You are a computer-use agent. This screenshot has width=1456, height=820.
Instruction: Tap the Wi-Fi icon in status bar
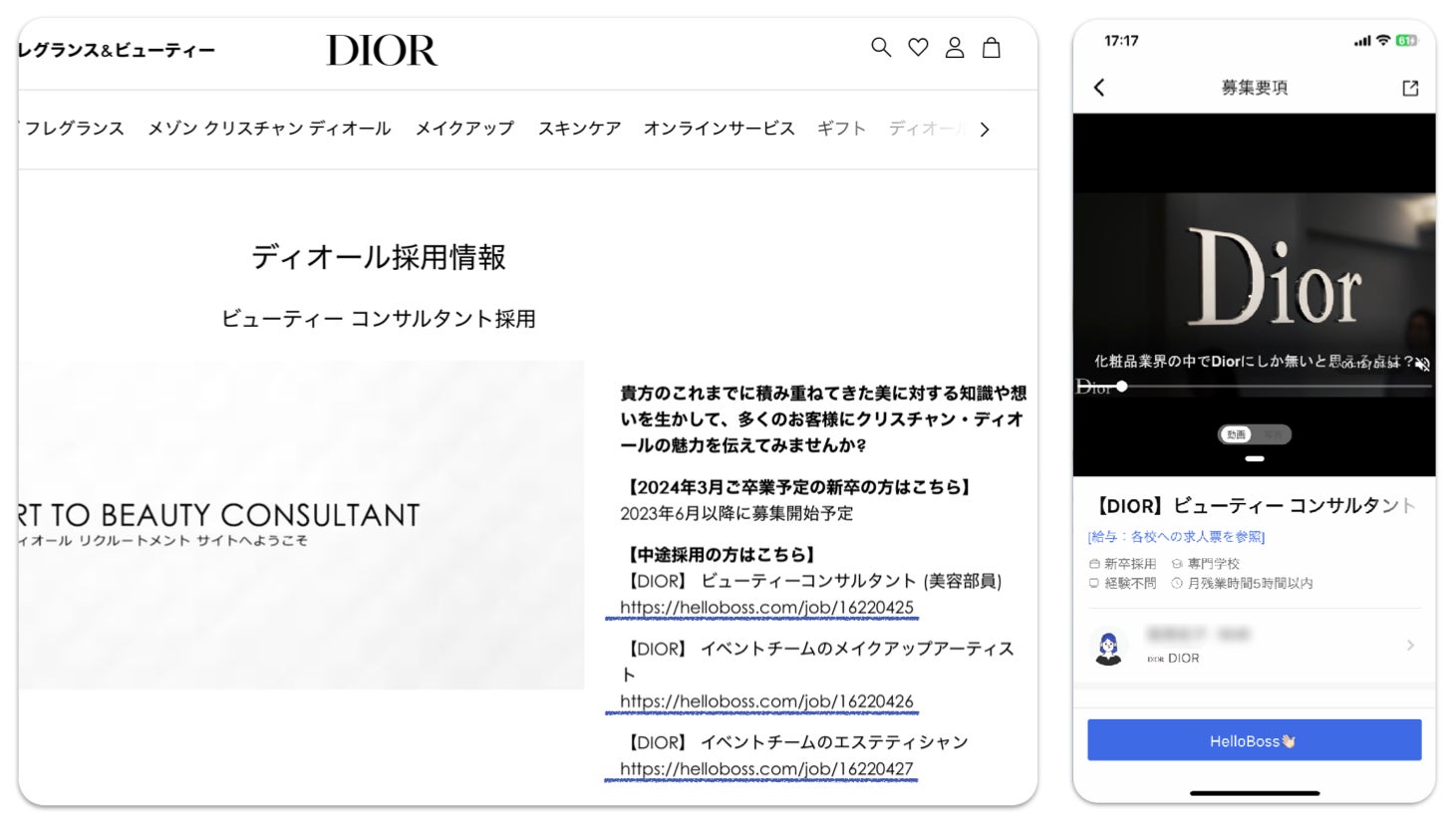point(1382,41)
